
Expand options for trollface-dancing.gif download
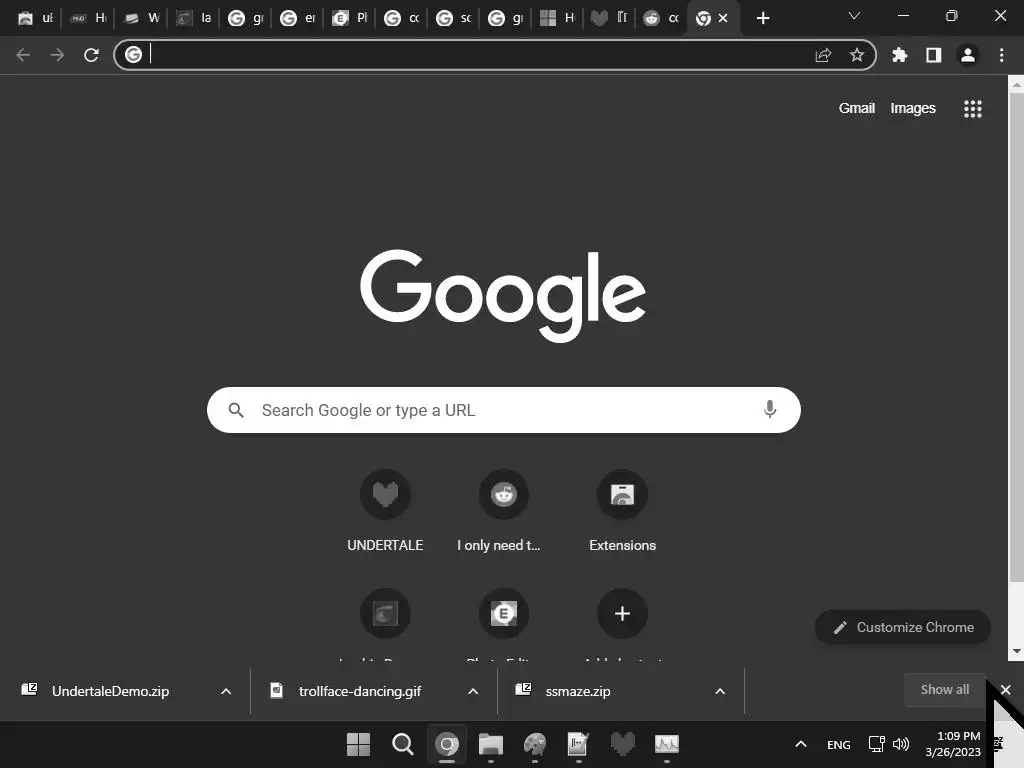473,691
